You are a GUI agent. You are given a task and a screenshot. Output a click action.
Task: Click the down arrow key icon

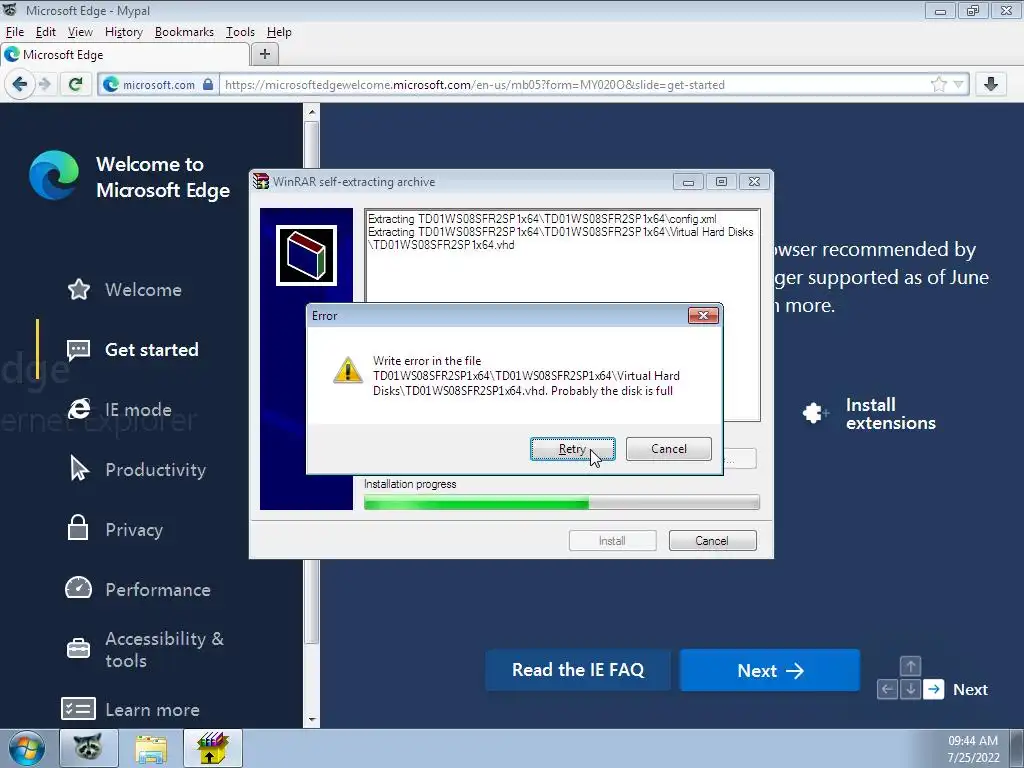(x=910, y=689)
